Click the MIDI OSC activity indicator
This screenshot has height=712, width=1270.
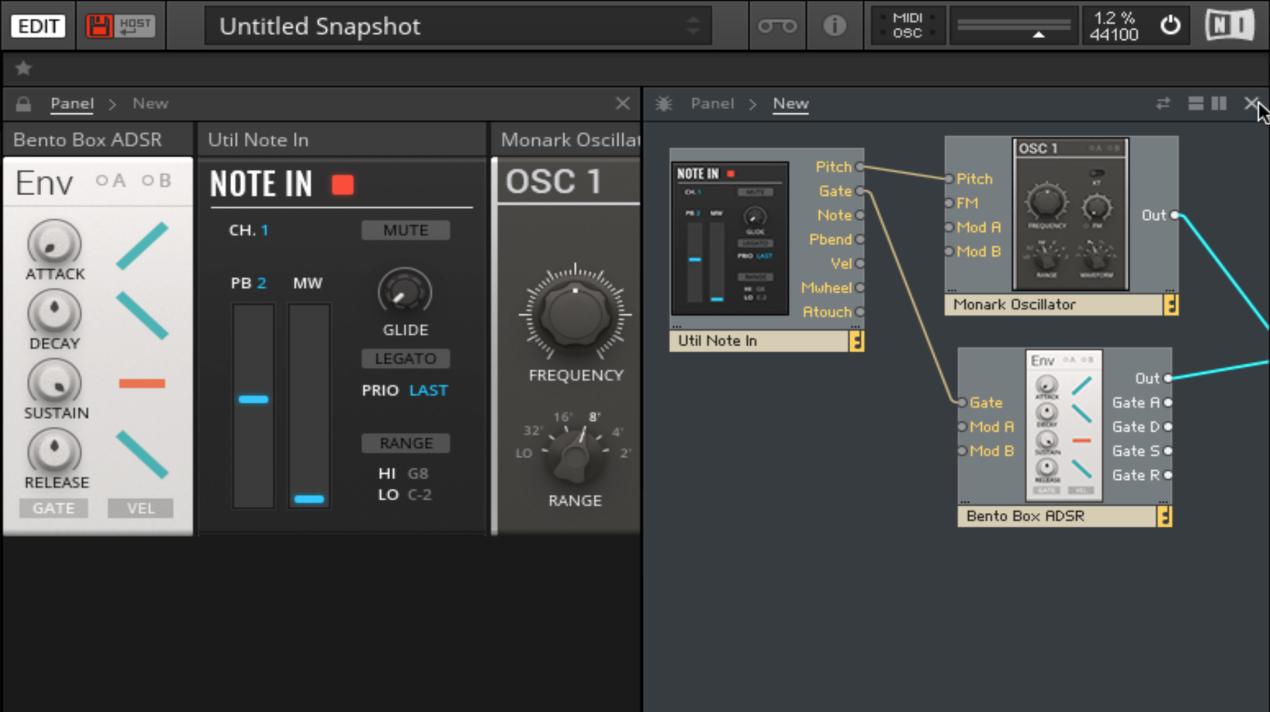tap(907, 26)
